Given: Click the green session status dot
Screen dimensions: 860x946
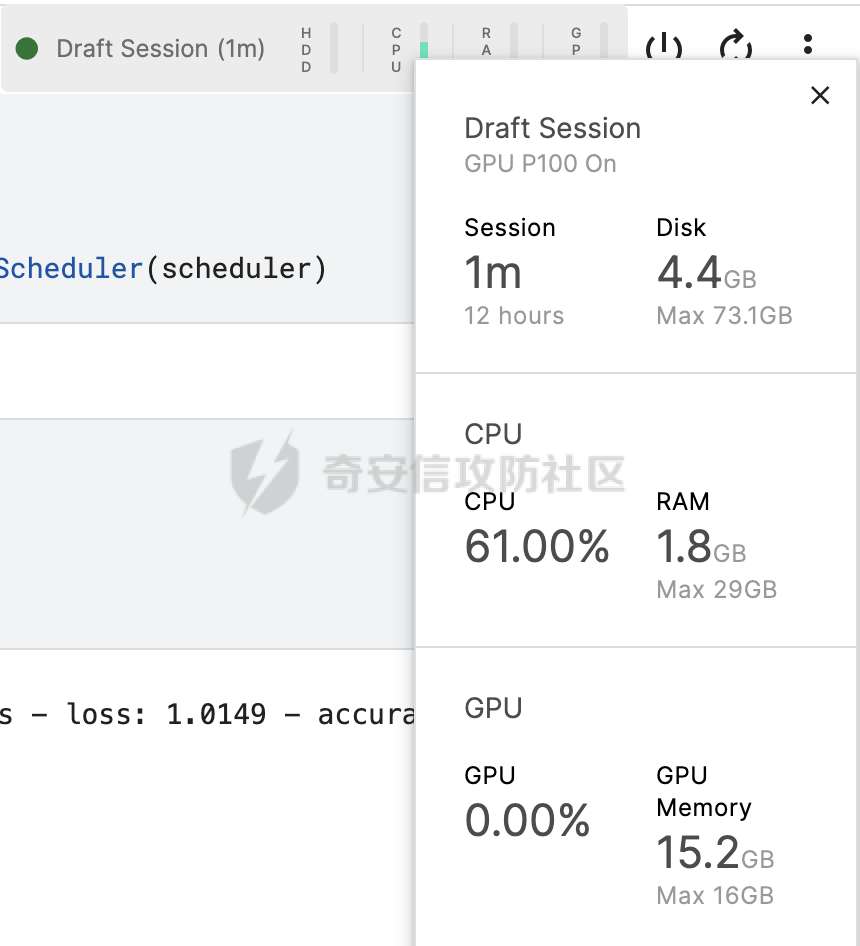Looking at the screenshot, I should point(27,48).
